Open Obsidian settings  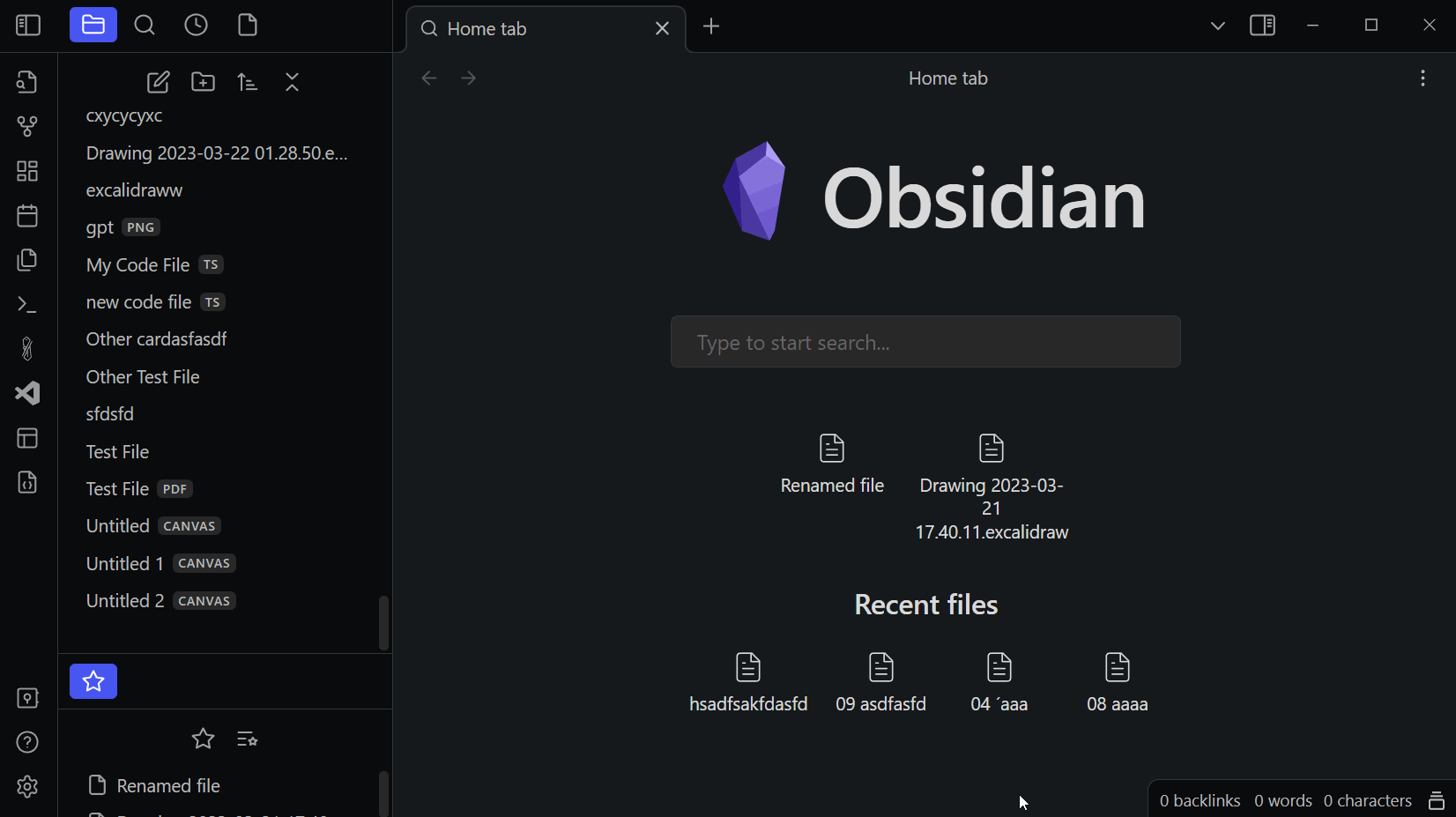(27, 787)
